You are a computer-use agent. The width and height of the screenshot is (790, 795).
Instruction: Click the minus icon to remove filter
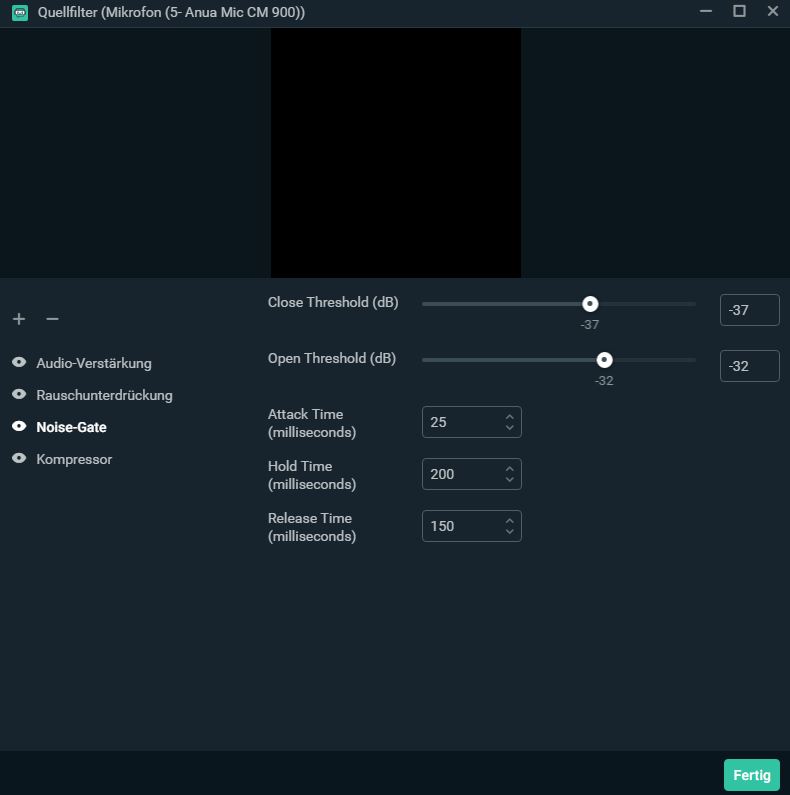click(x=53, y=319)
